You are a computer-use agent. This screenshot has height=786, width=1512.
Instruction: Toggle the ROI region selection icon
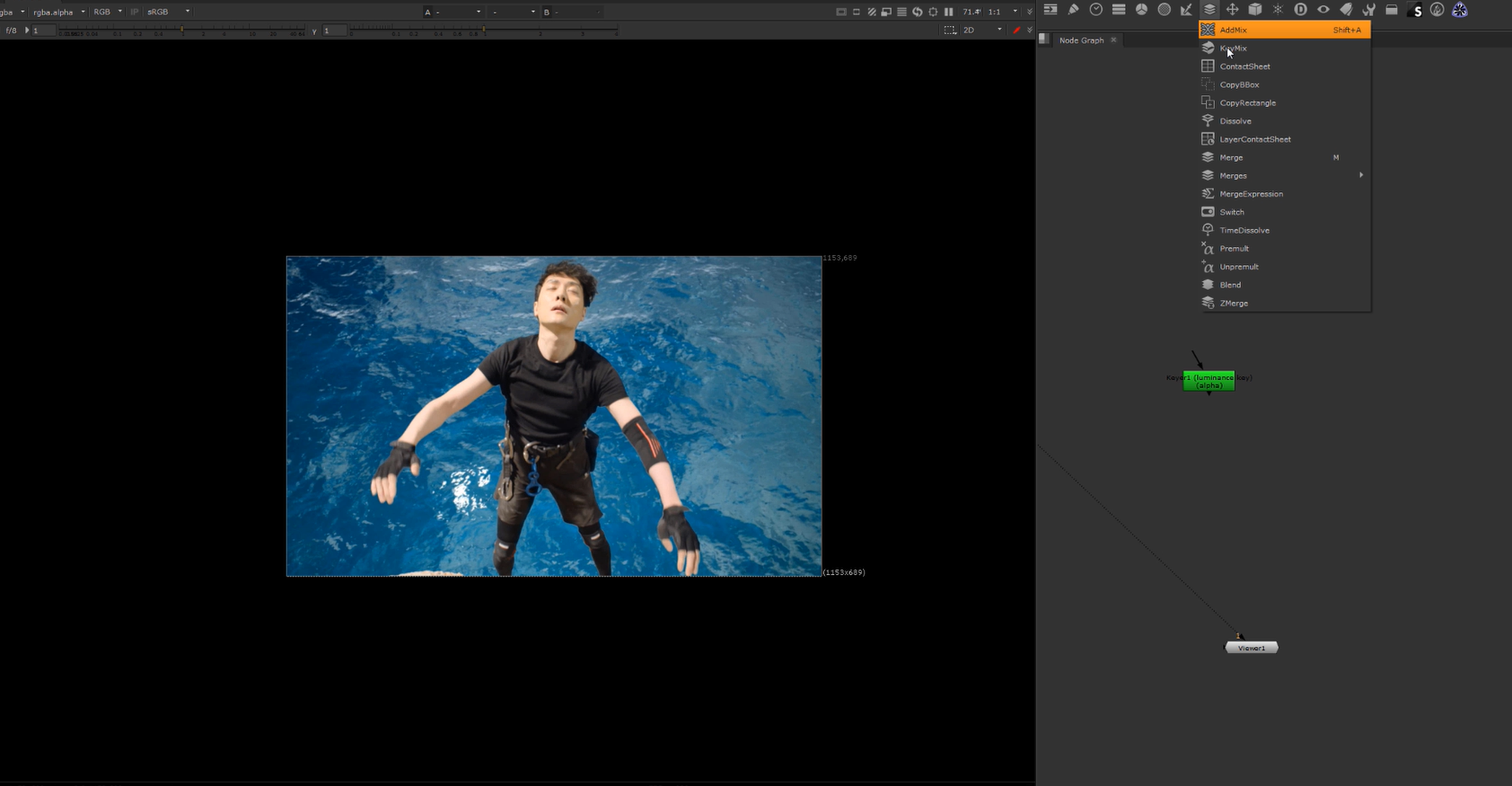(949, 31)
